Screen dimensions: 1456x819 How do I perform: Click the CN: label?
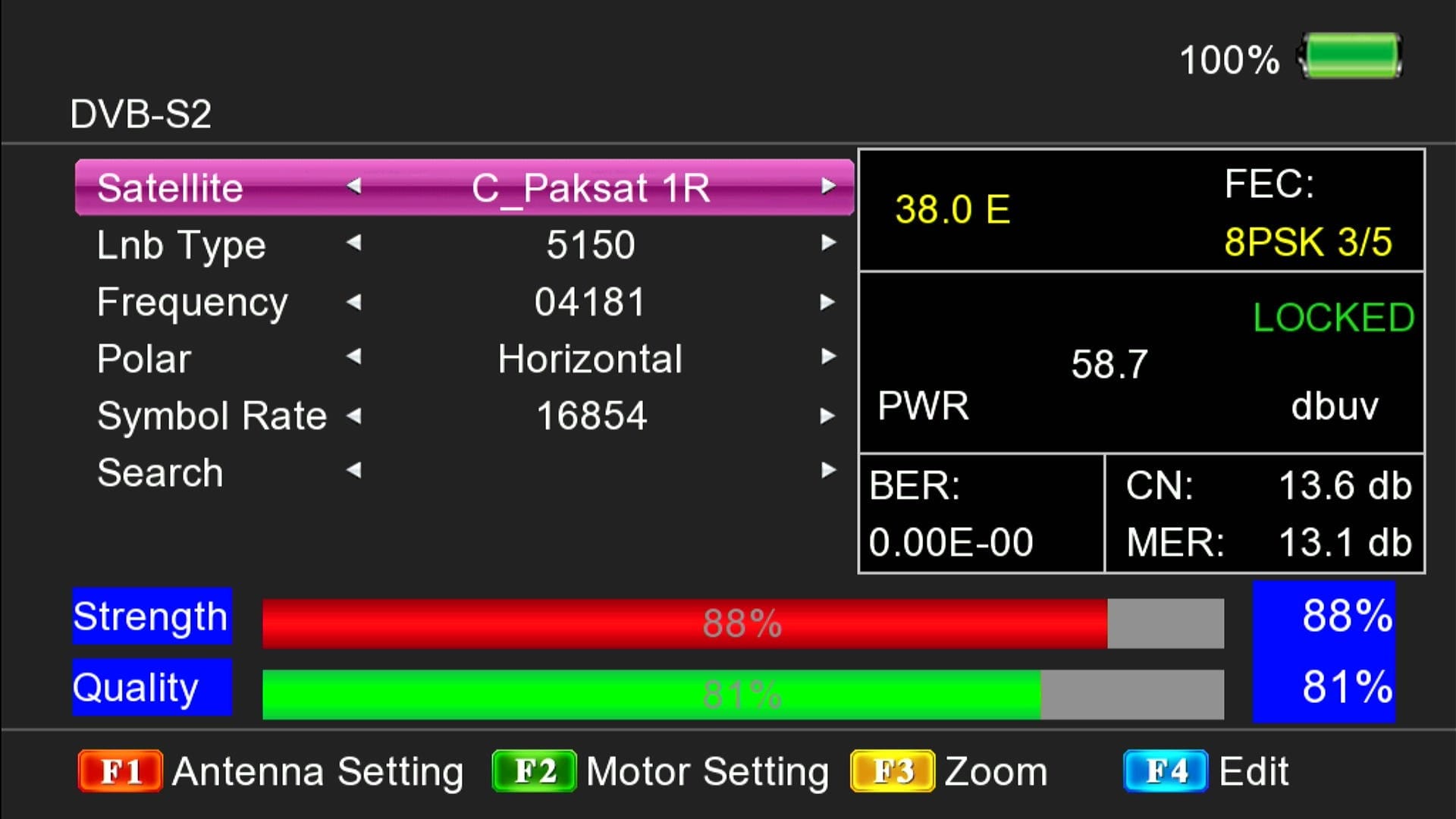(1159, 485)
